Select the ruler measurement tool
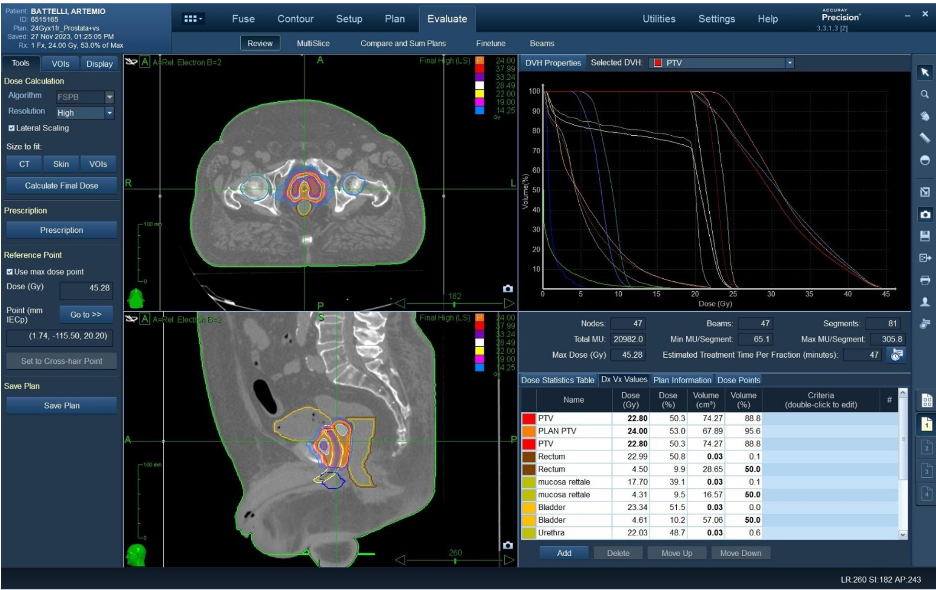 [925, 138]
